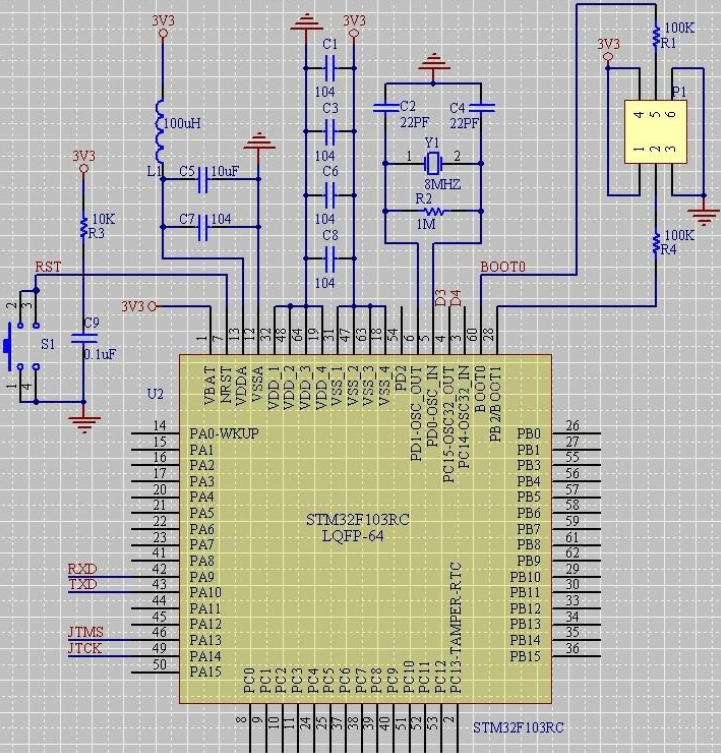The width and height of the screenshot is (721, 753).
Task: Select the P1 six-pin header body
Action: click(655, 132)
